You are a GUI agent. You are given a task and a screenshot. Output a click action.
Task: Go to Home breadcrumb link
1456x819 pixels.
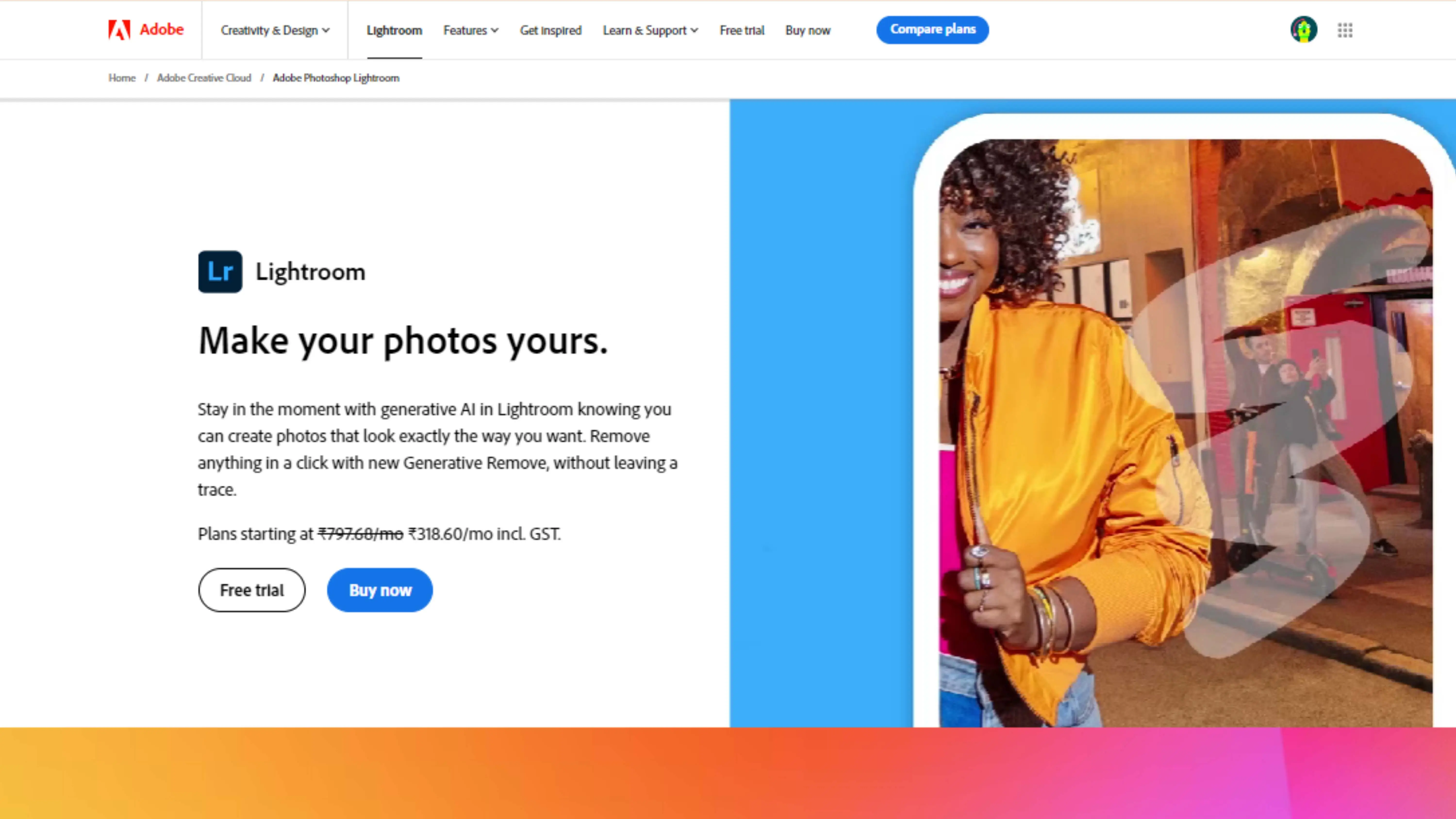[122, 78]
